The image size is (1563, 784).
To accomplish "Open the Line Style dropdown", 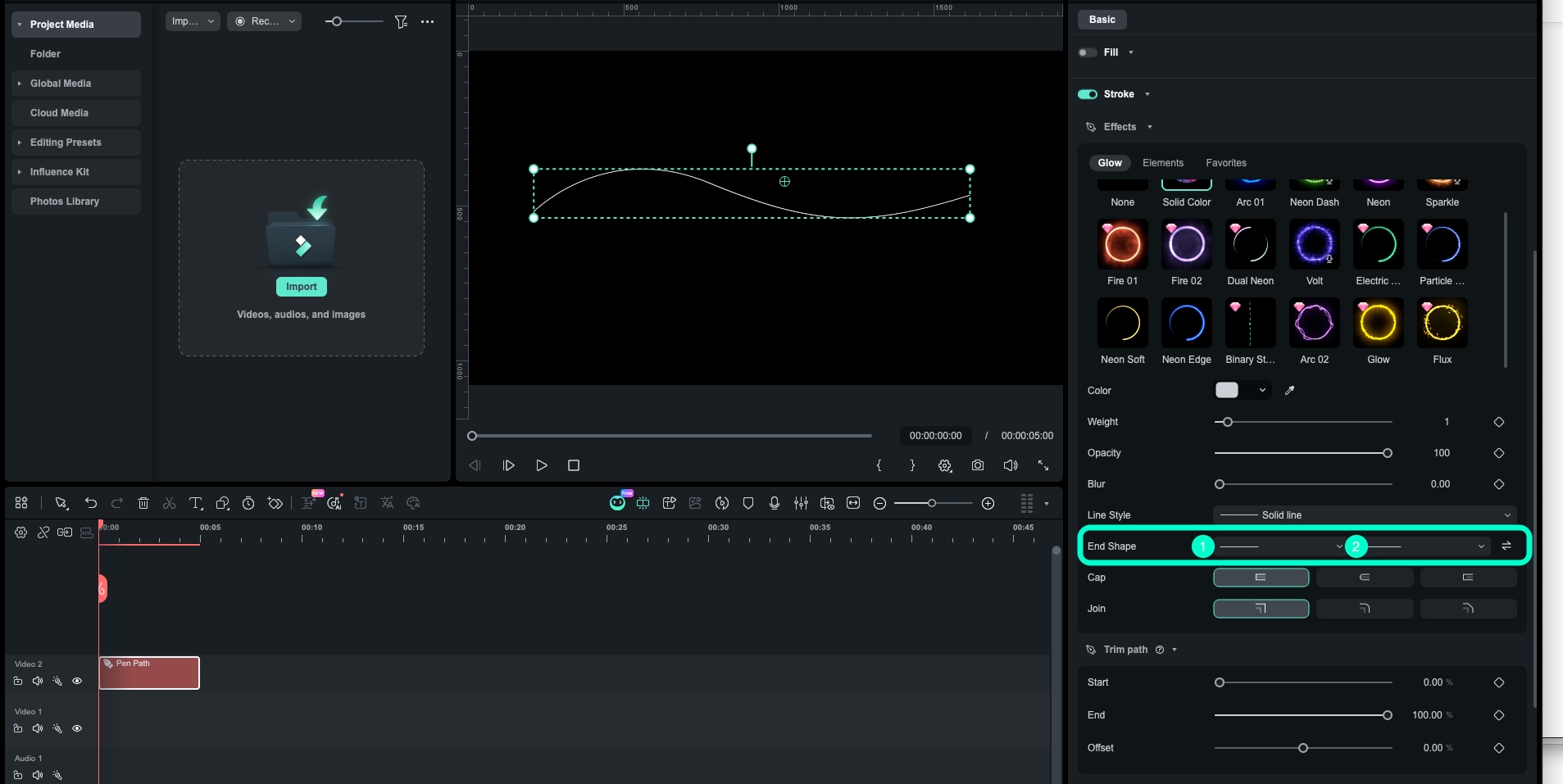I will (x=1363, y=514).
